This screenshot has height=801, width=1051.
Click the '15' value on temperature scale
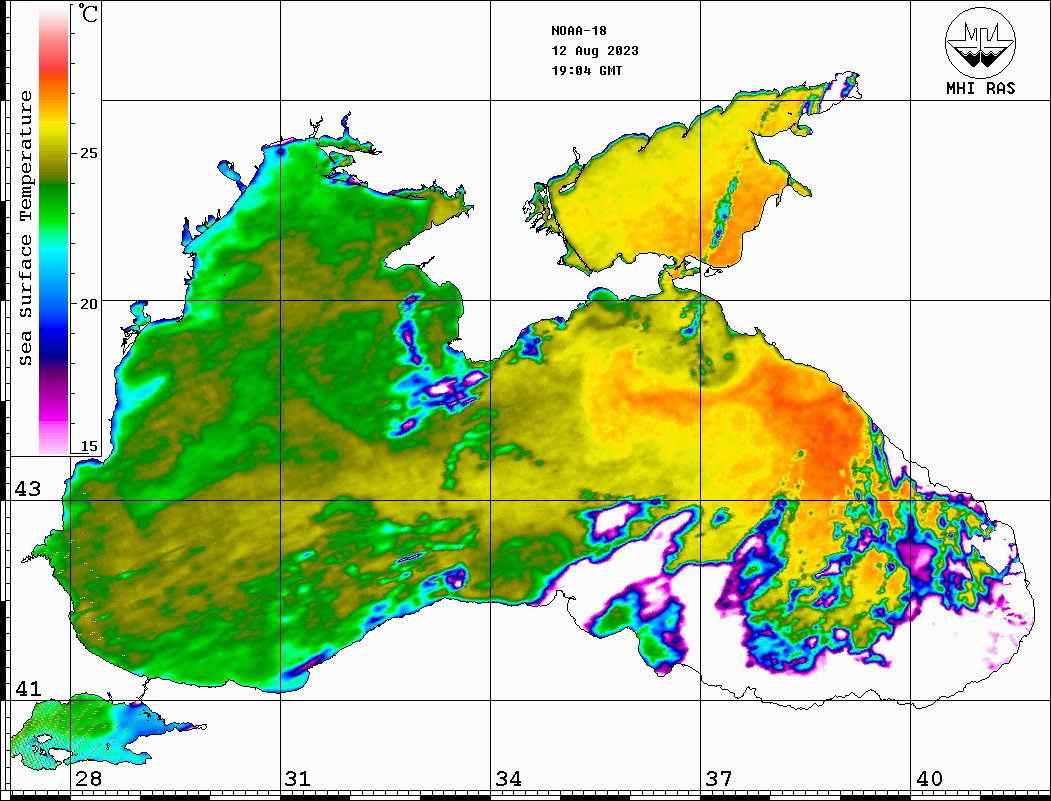pyautogui.click(x=88, y=446)
